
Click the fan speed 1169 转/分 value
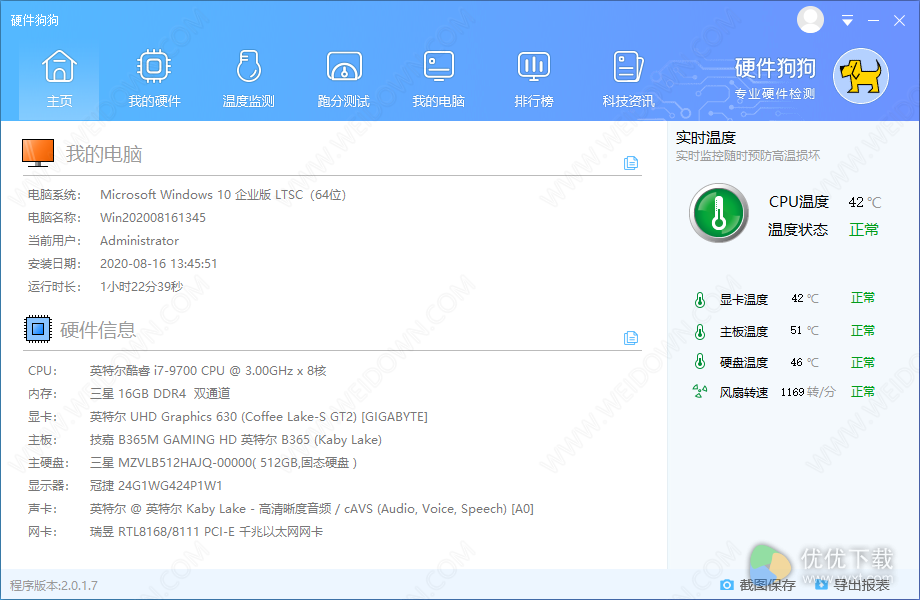tap(807, 392)
